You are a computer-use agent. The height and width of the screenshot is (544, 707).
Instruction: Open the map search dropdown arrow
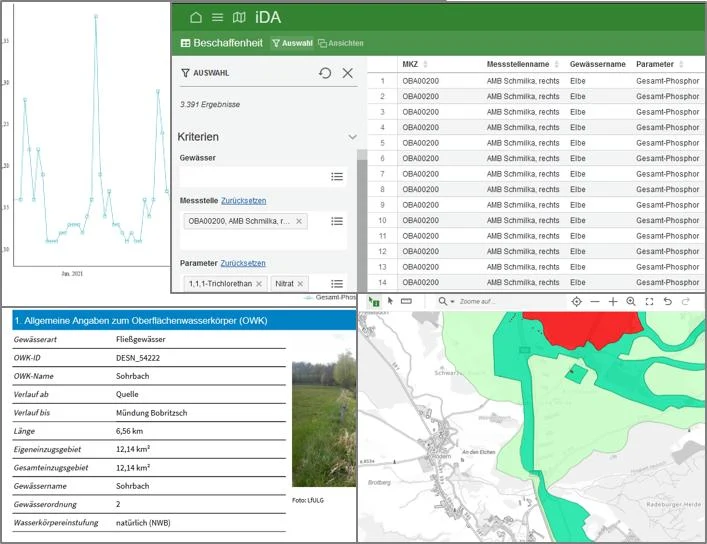click(x=452, y=302)
